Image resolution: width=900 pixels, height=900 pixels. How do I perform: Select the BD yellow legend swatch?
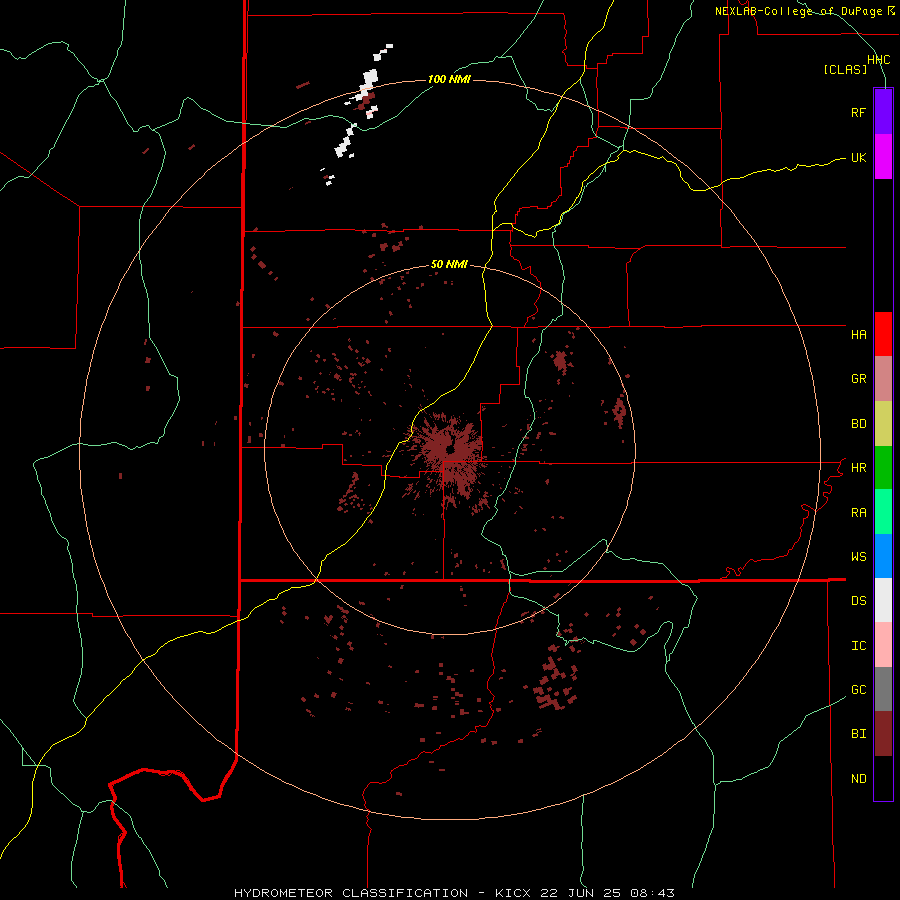[x=883, y=424]
